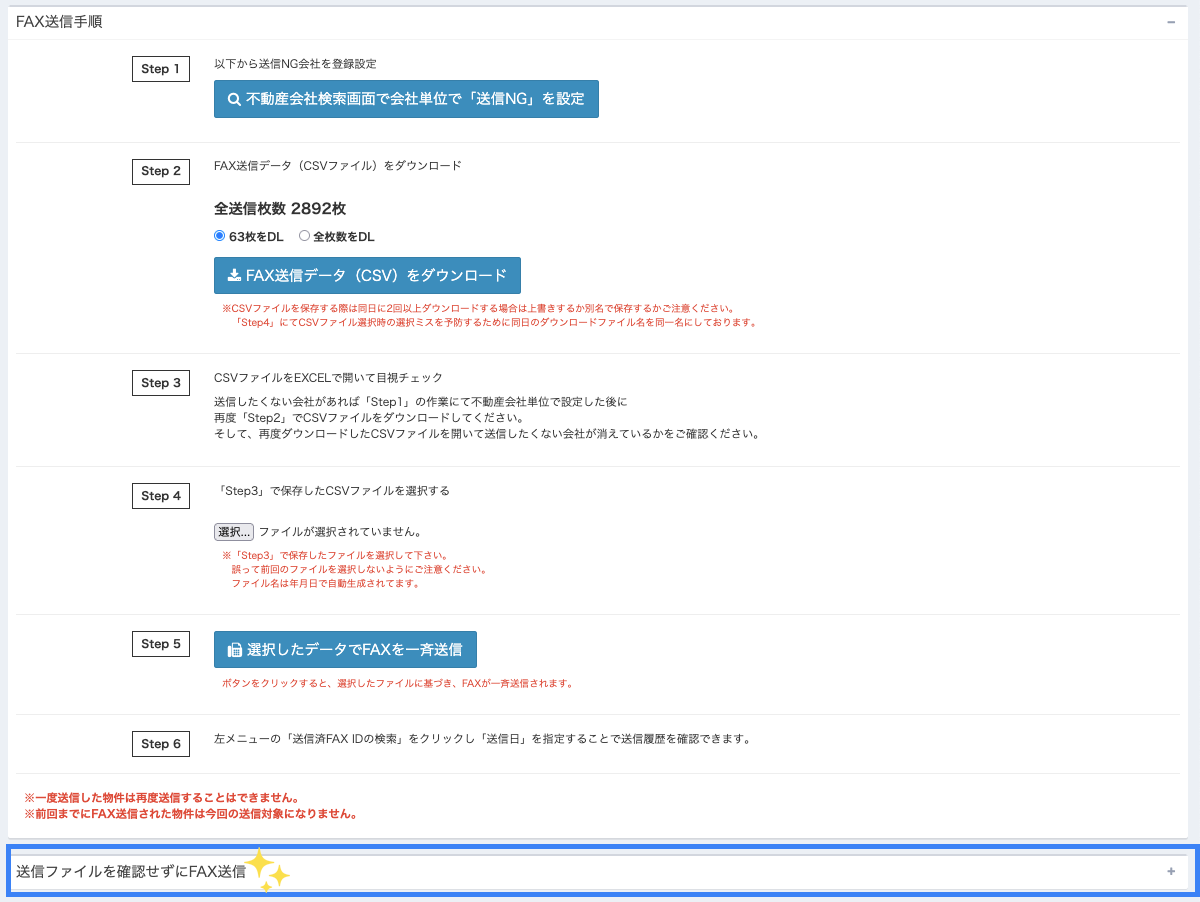Click the Step 4 label box

161,496
